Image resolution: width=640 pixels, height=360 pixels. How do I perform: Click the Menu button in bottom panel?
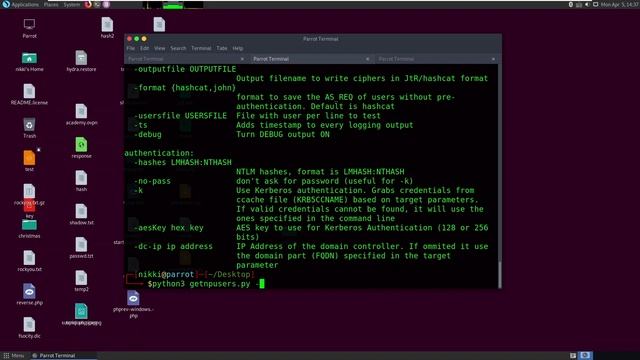tap(14, 356)
